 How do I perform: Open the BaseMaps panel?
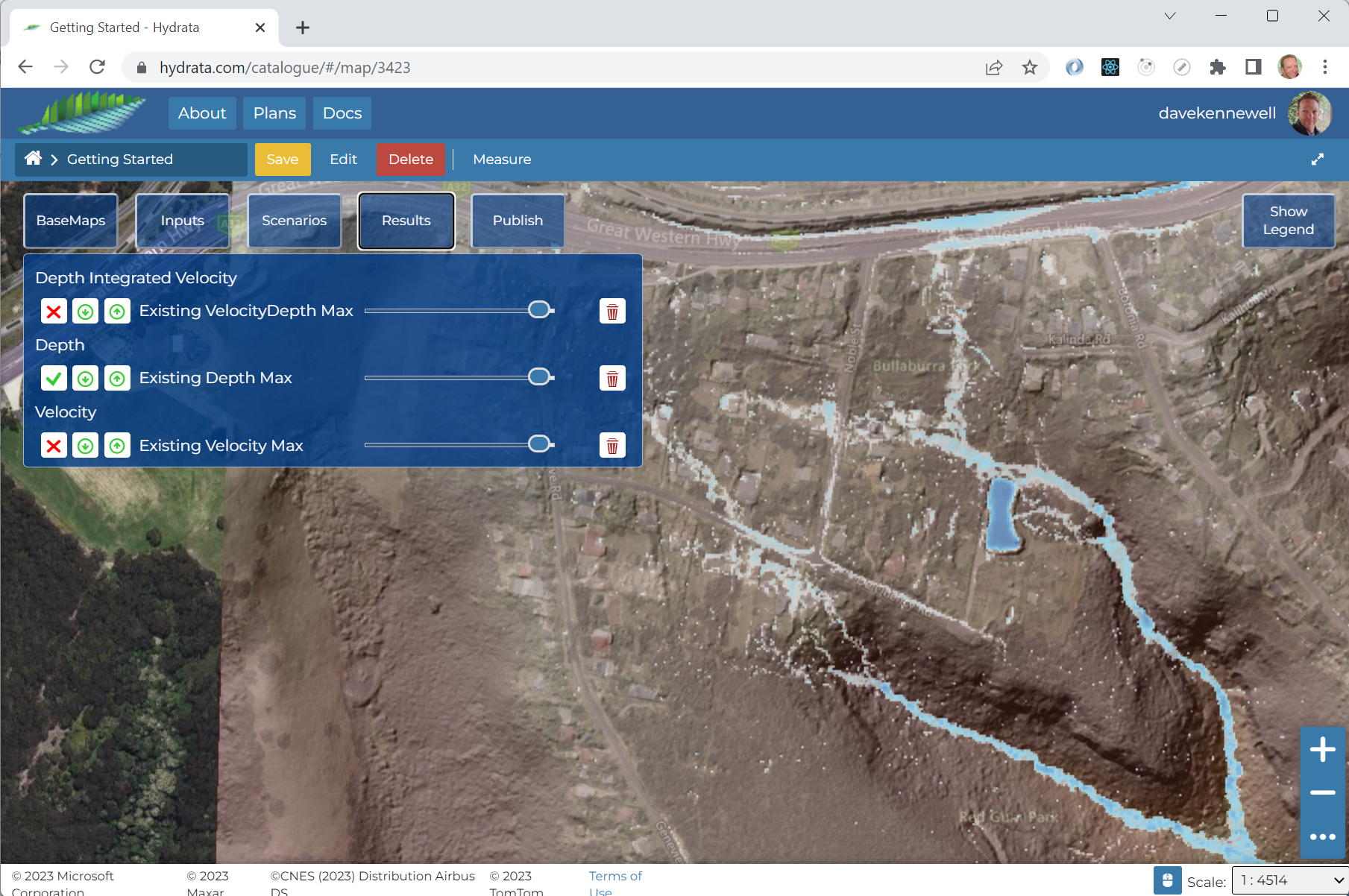click(x=71, y=221)
